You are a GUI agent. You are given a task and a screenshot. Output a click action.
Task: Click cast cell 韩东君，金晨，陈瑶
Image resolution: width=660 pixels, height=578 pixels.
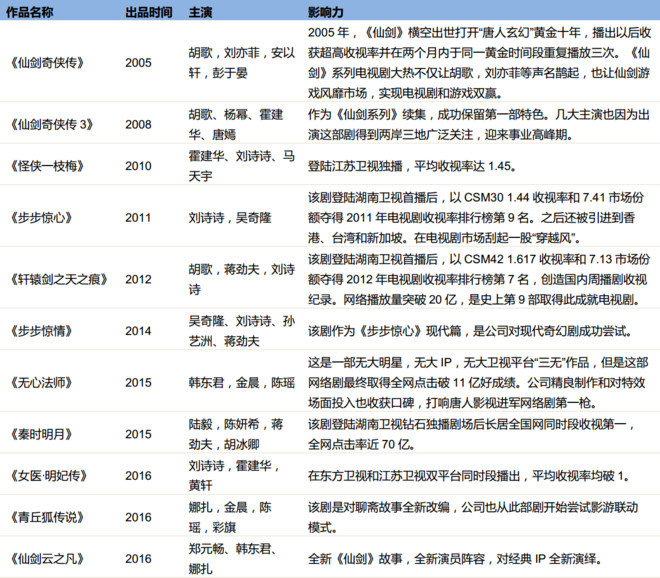click(242, 383)
